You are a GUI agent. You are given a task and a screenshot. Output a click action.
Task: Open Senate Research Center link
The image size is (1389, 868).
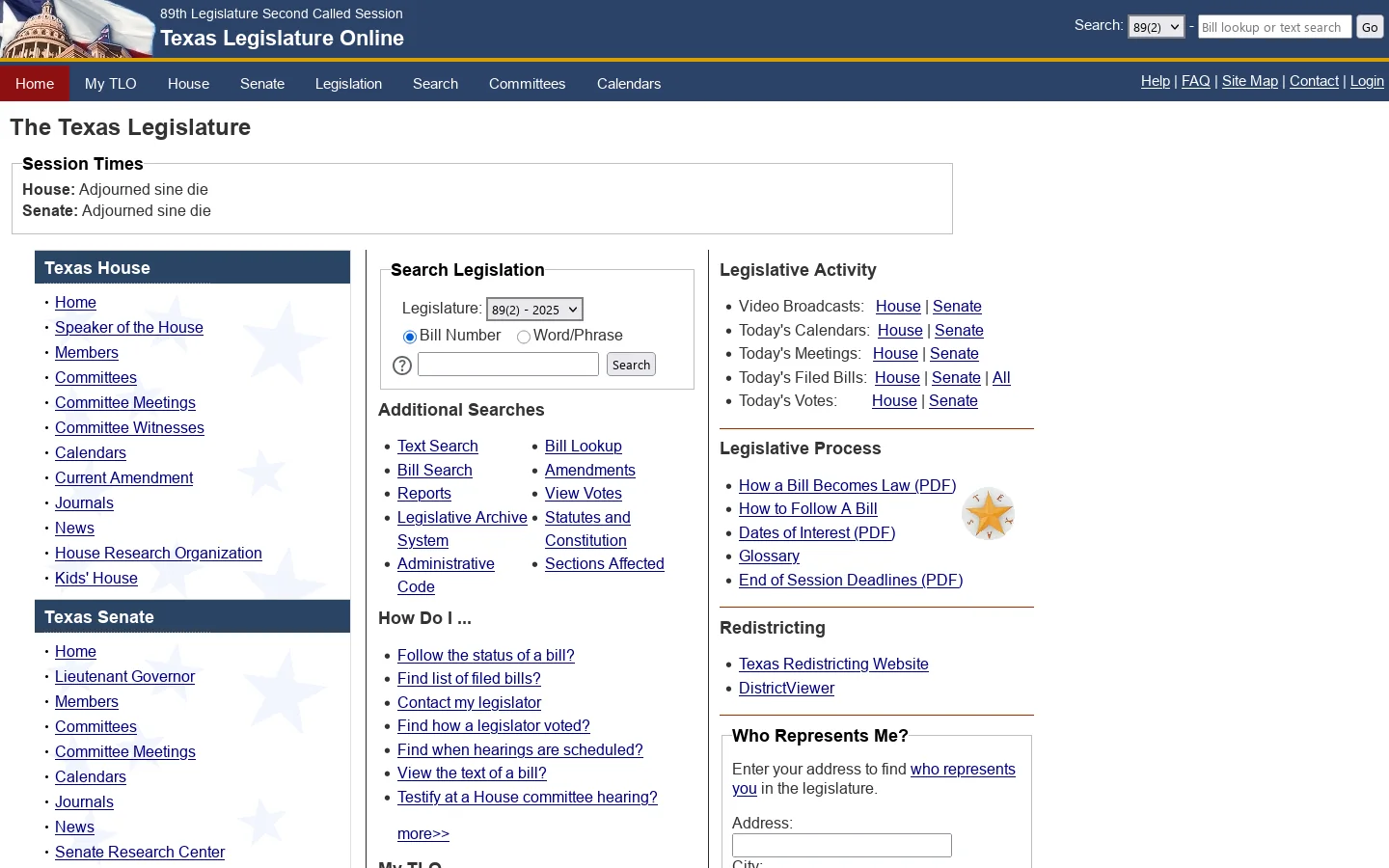point(140,853)
